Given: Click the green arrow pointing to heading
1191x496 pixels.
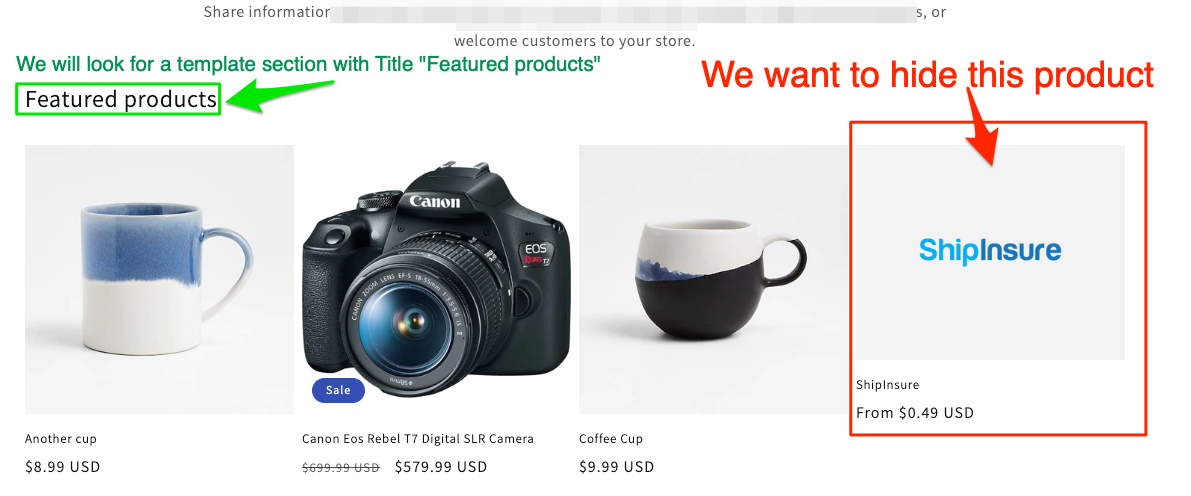Looking at the screenshot, I should point(280,96).
